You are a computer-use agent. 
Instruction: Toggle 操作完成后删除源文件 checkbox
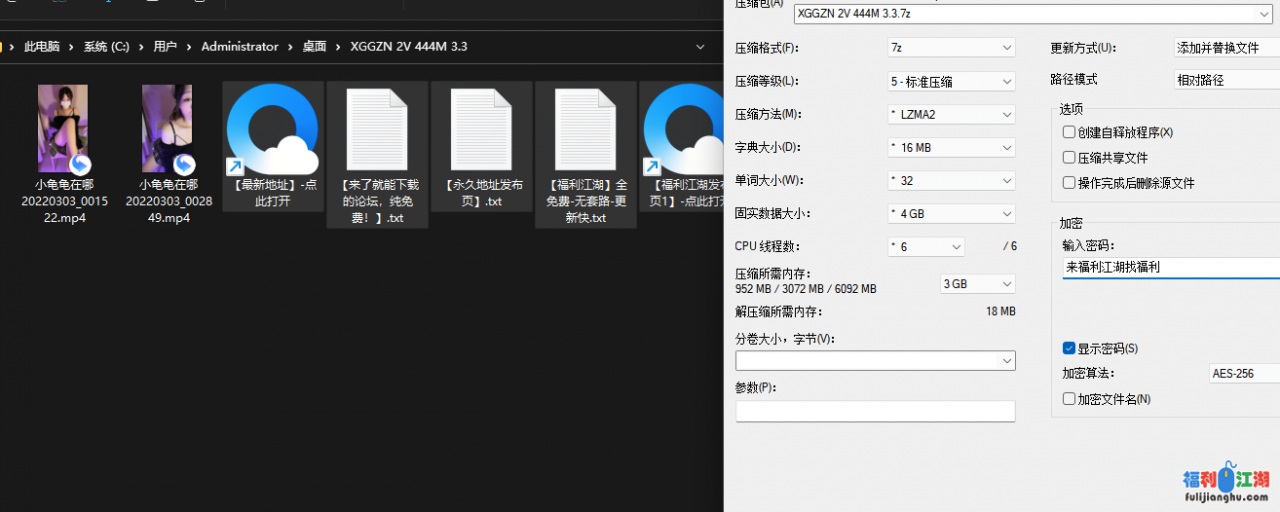[1069, 183]
